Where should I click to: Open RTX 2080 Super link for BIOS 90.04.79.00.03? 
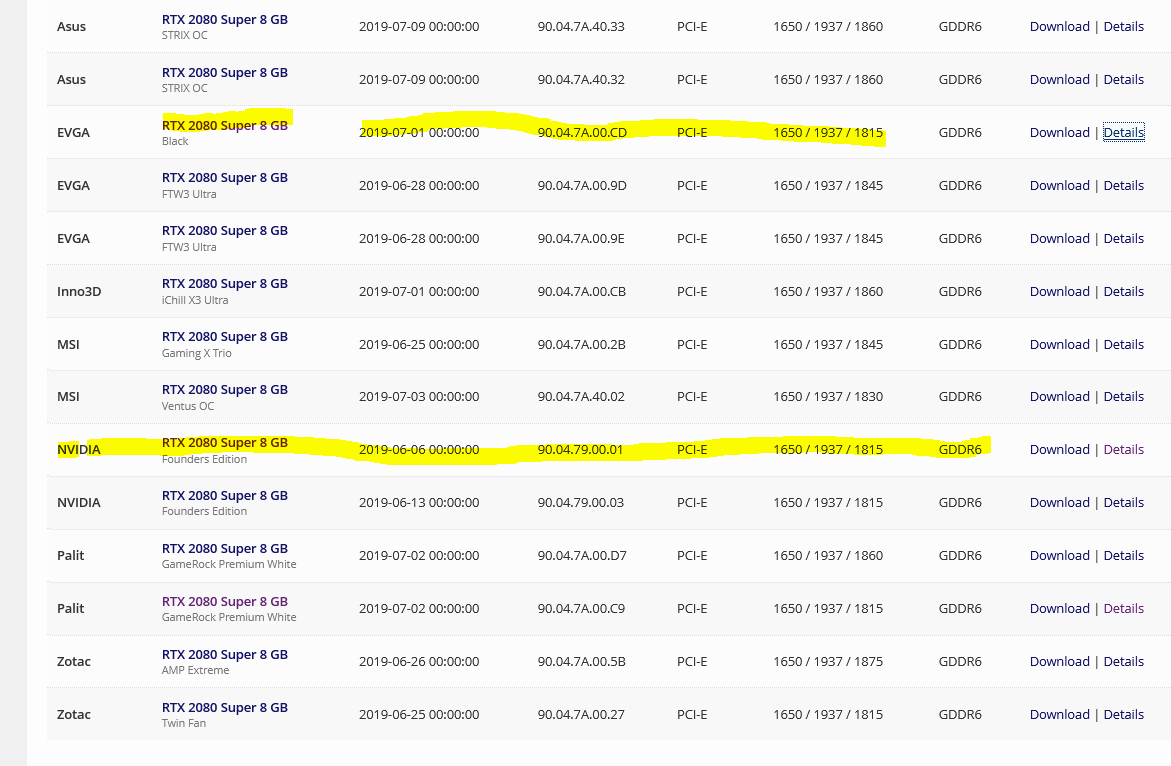click(225, 496)
